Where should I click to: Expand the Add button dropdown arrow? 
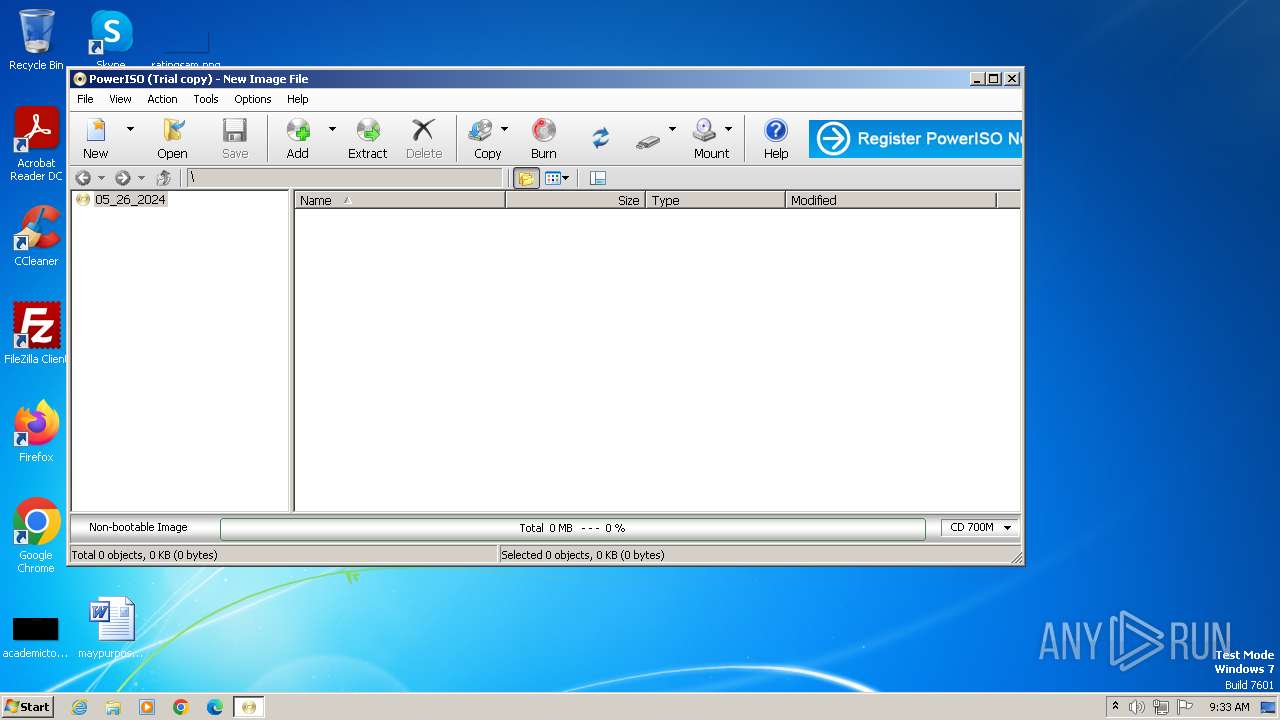pyautogui.click(x=332, y=129)
